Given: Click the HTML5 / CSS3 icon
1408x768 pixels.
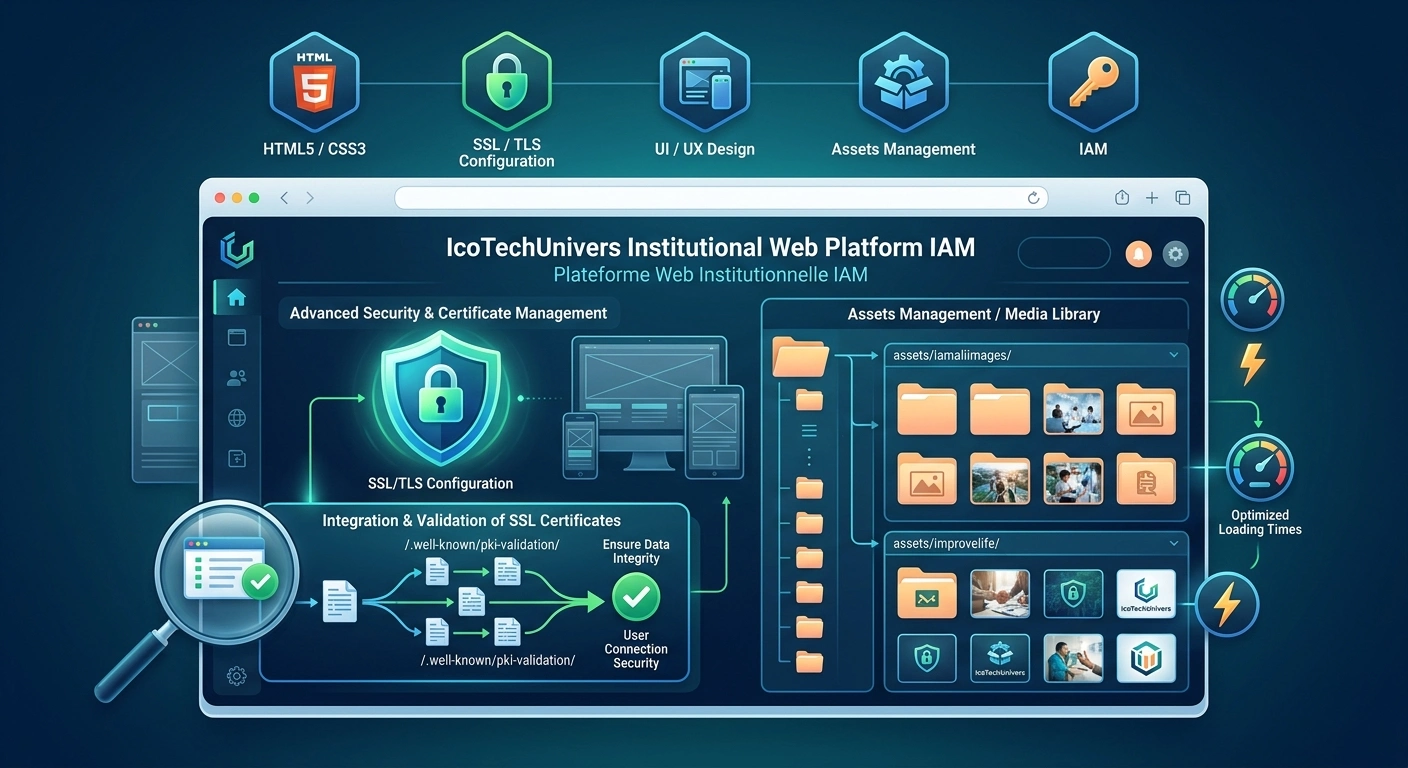Looking at the screenshot, I should [314, 81].
